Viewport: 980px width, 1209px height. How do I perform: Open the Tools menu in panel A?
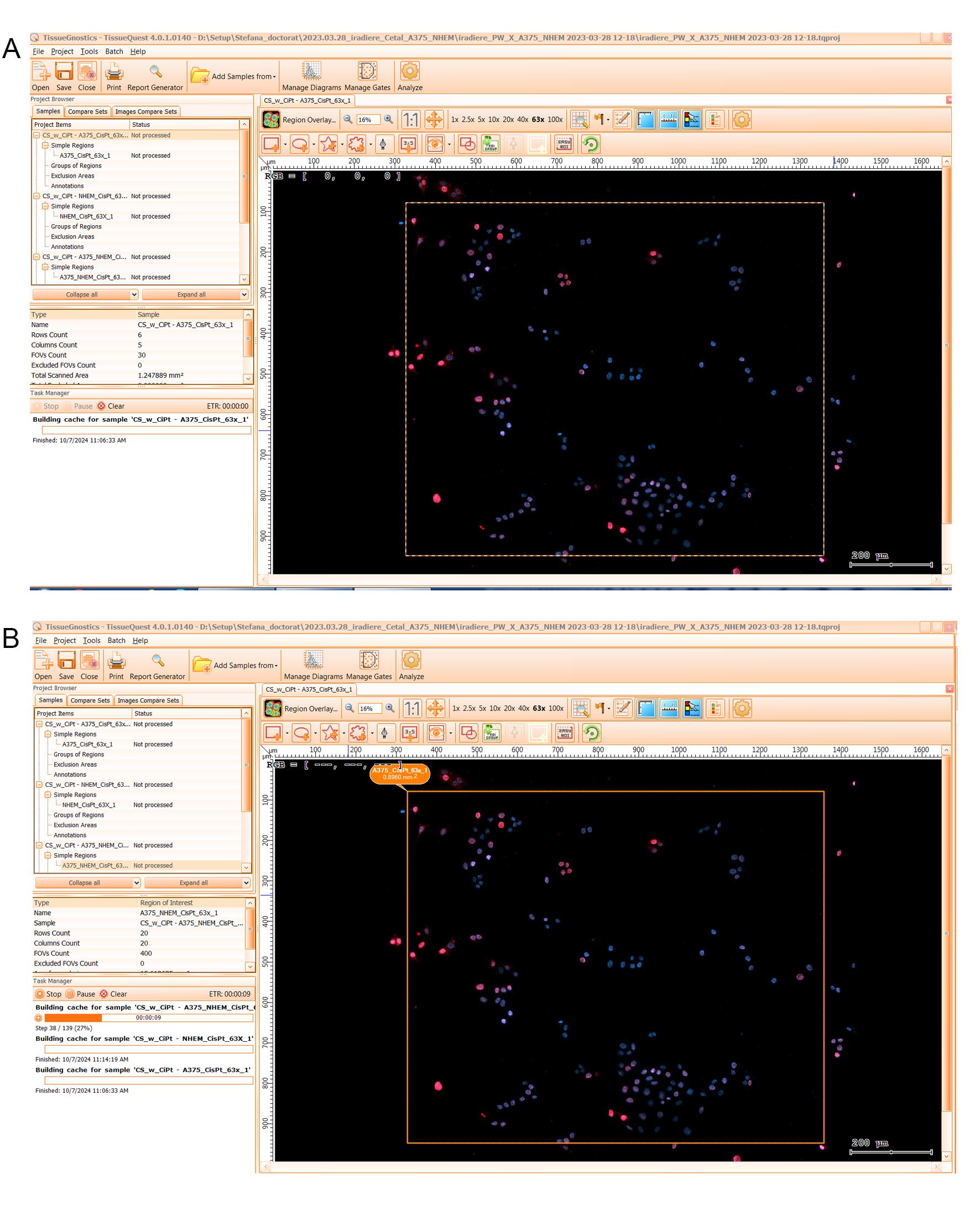pyautogui.click(x=89, y=51)
